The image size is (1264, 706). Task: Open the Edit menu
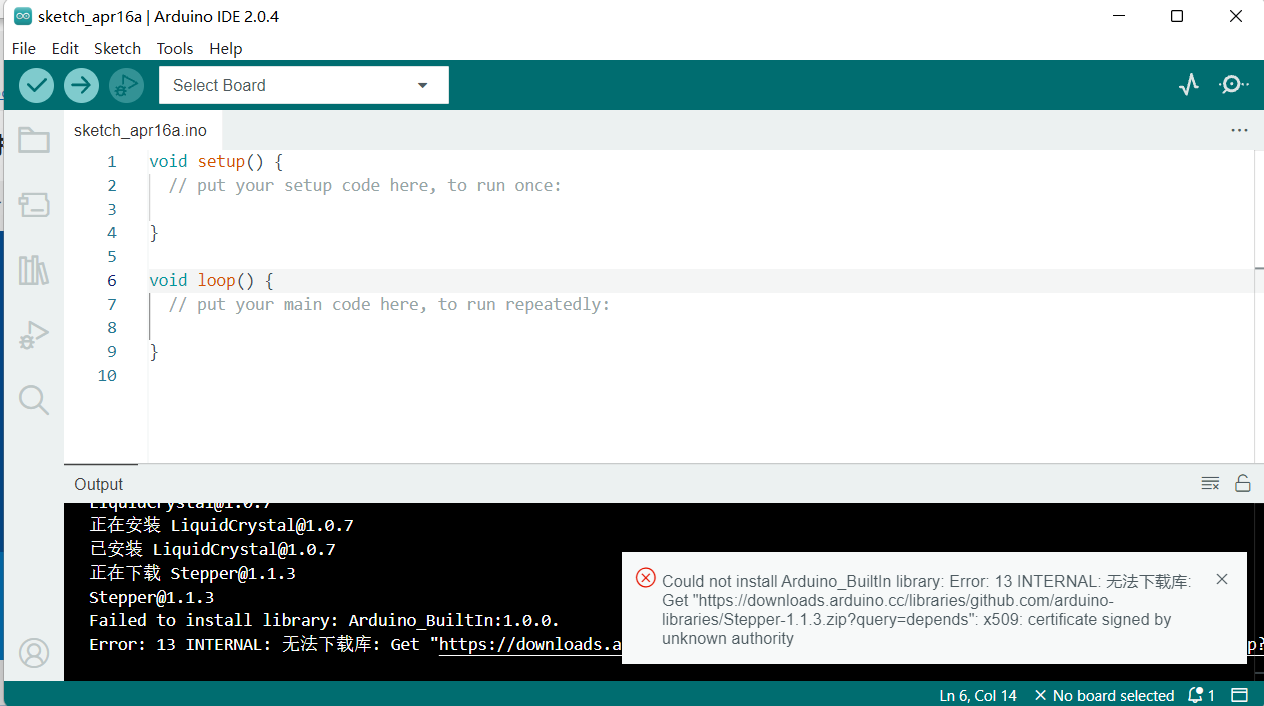click(65, 48)
